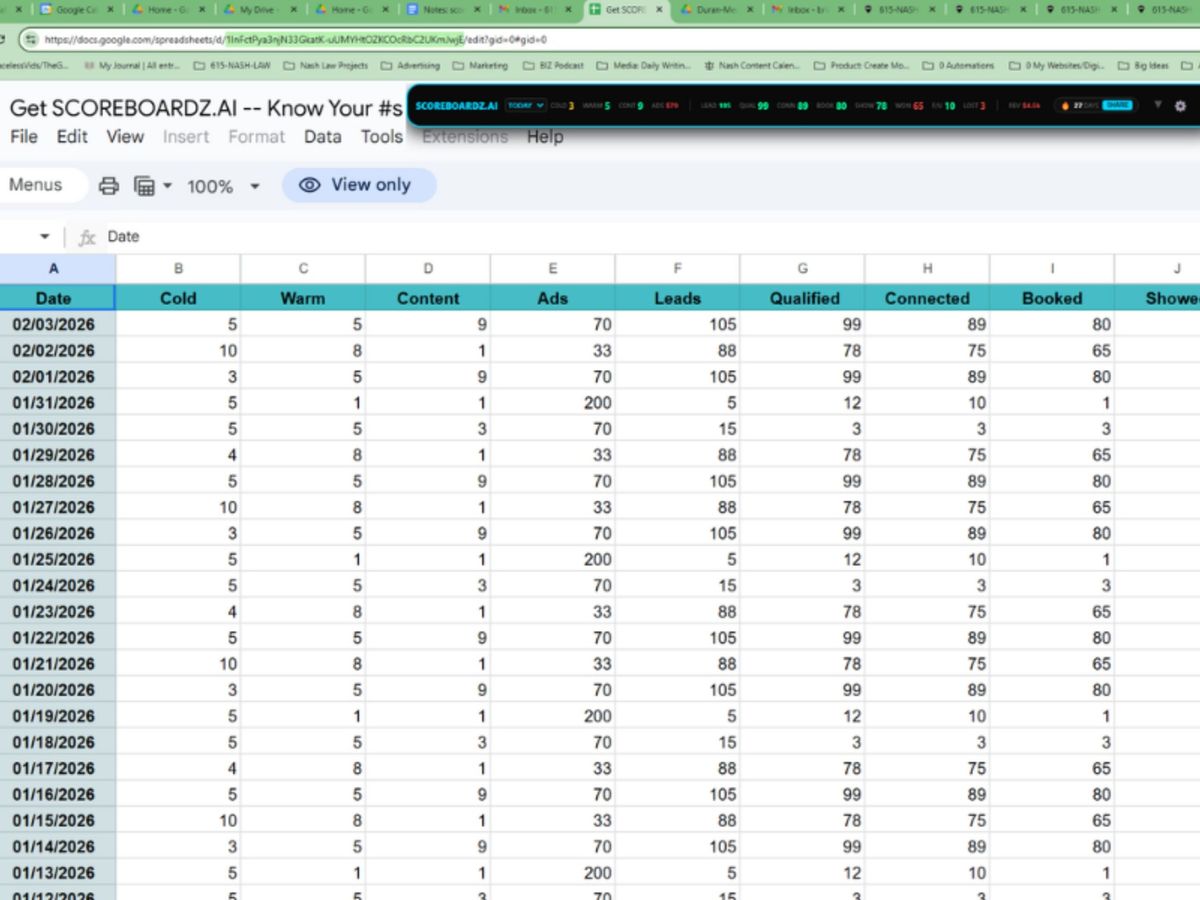1200x900 pixels.
Task: Click the Ads value 200 in row 01/25/2026
Action: pos(552,559)
